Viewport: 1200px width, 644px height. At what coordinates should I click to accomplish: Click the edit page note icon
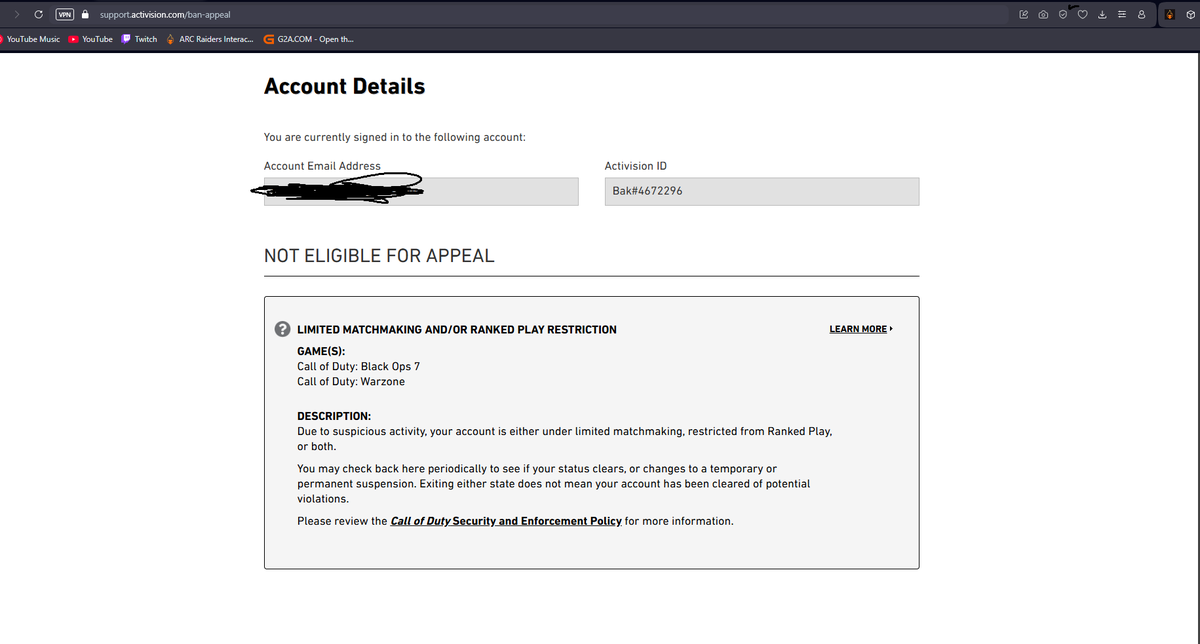(1023, 14)
